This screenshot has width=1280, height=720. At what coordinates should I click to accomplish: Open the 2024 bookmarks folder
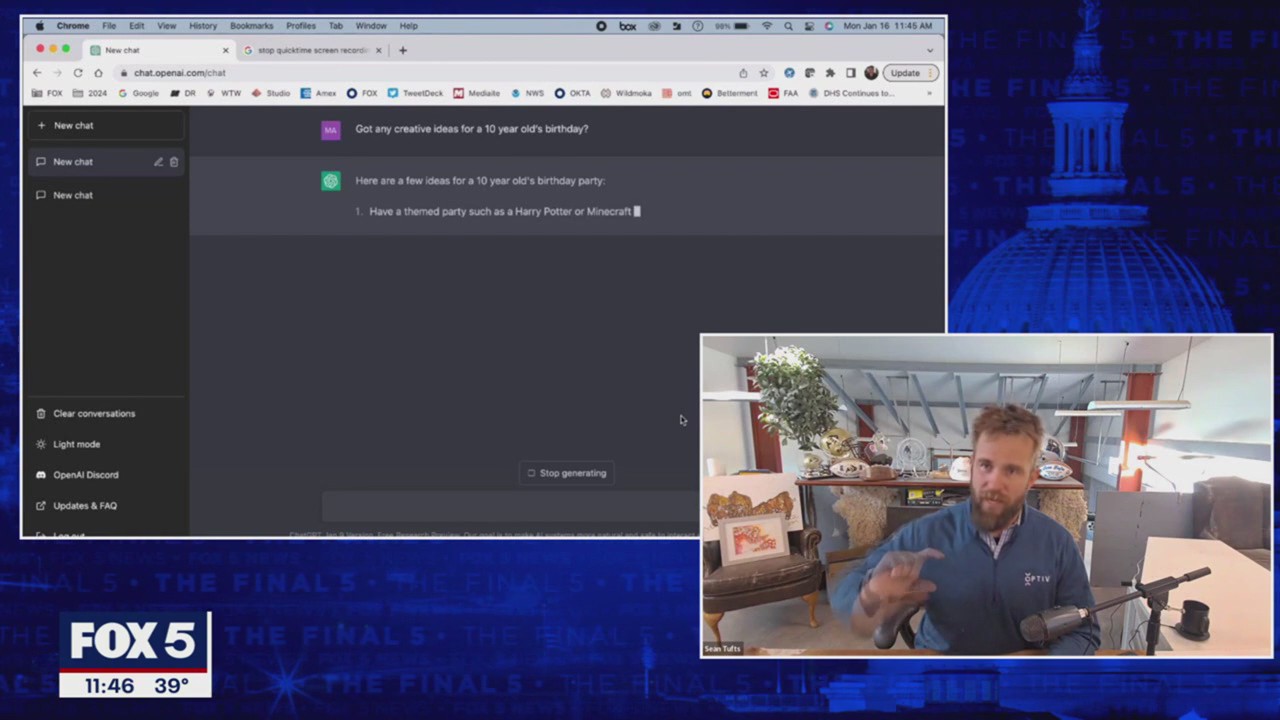pos(90,93)
